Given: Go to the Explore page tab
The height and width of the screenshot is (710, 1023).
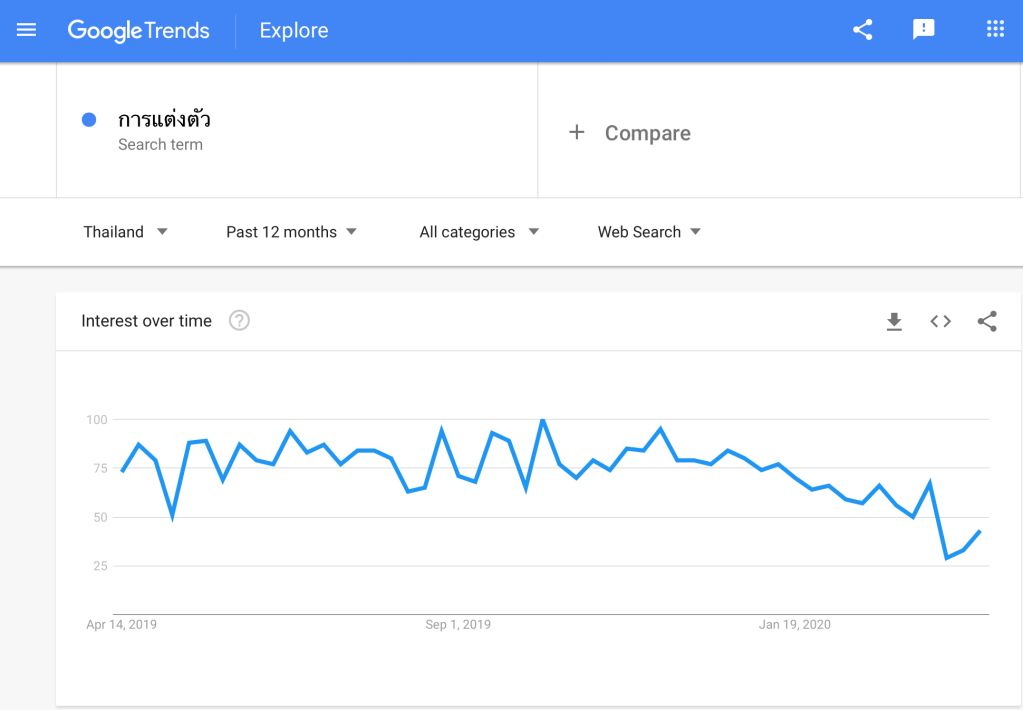Looking at the screenshot, I should [x=294, y=31].
